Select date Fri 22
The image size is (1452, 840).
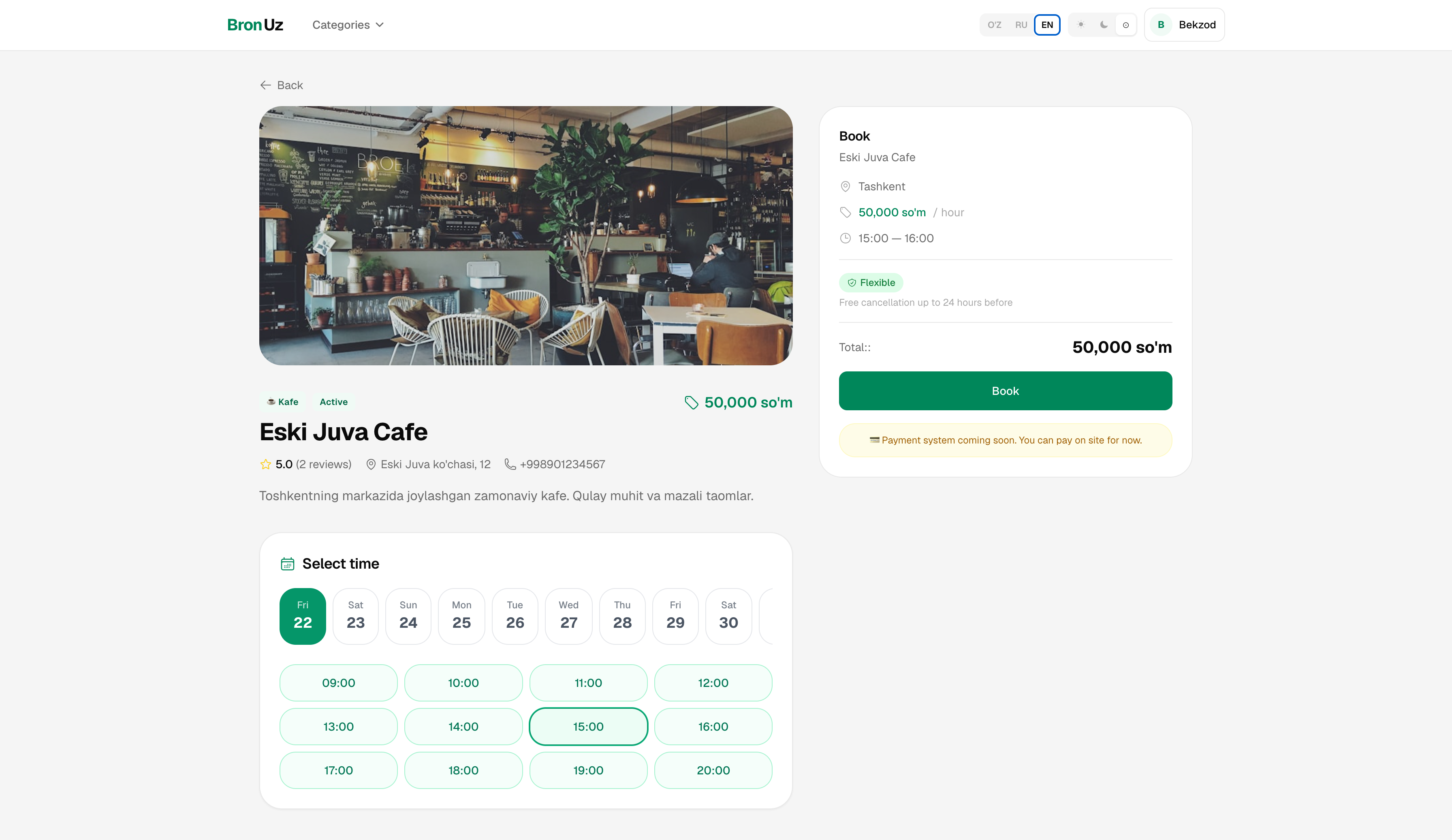pos(303,616)
